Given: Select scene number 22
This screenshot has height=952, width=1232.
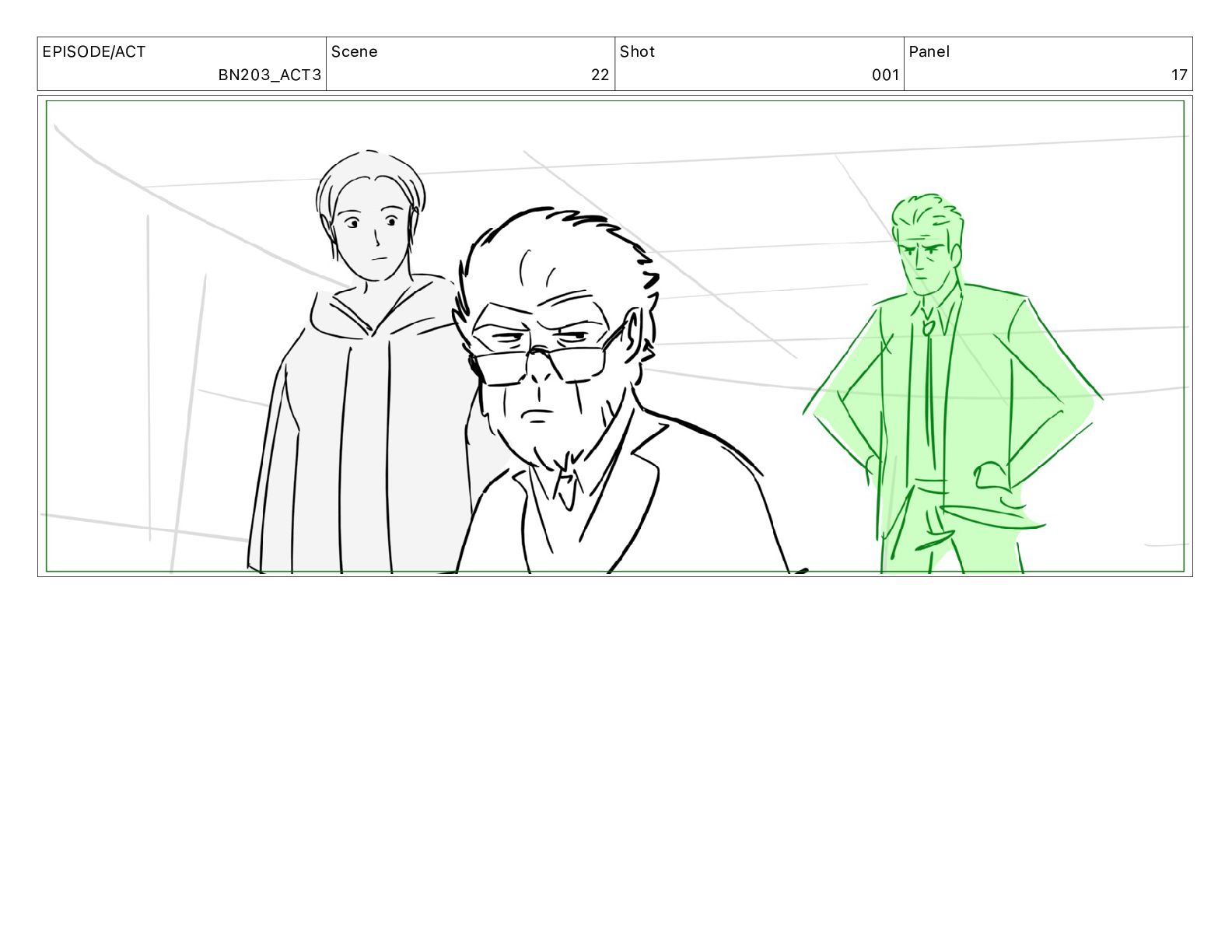Looking at the screenshot, I should pos(600,75).
